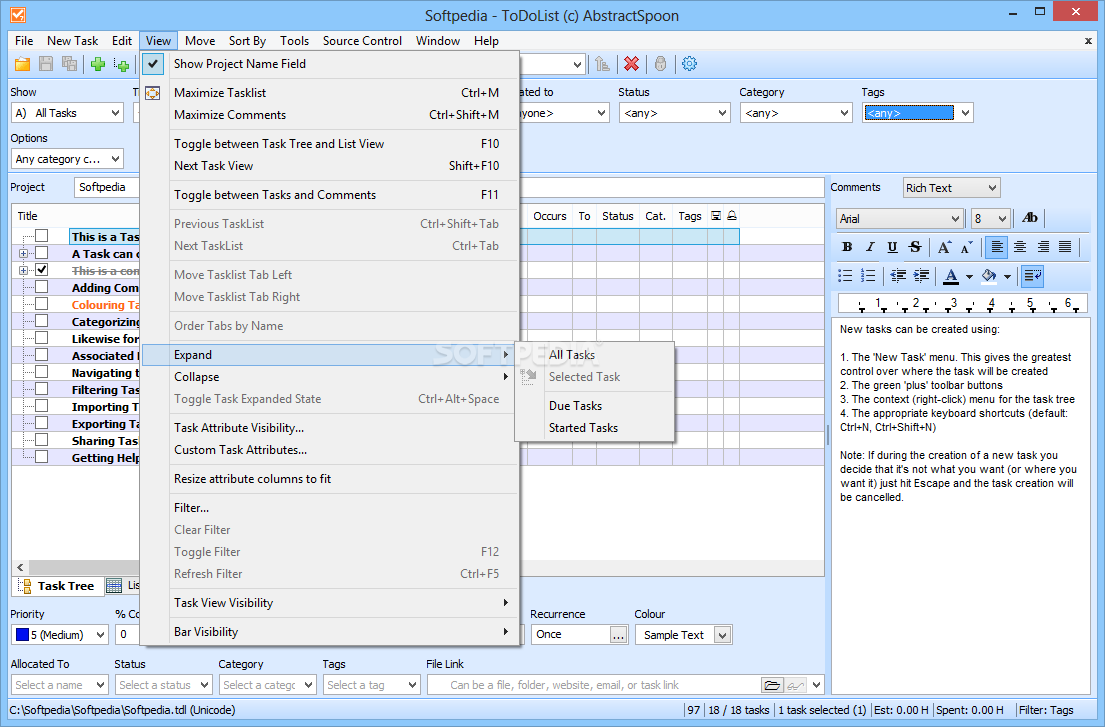
Task: Open Collapse submenu in View menu
Action: [x=330, y=377]
